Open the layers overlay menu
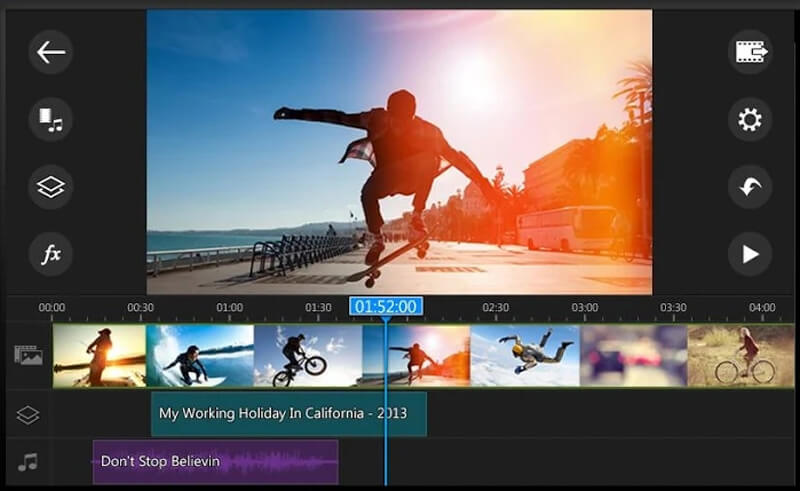 (50, 187)
